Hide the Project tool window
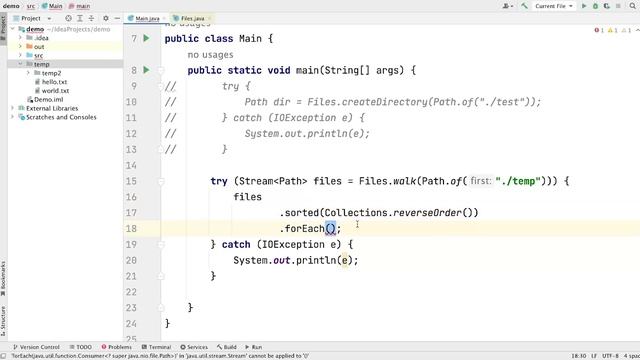Image resolution: width=640 pixels, height=360 pixels. [x=117, y=18]
